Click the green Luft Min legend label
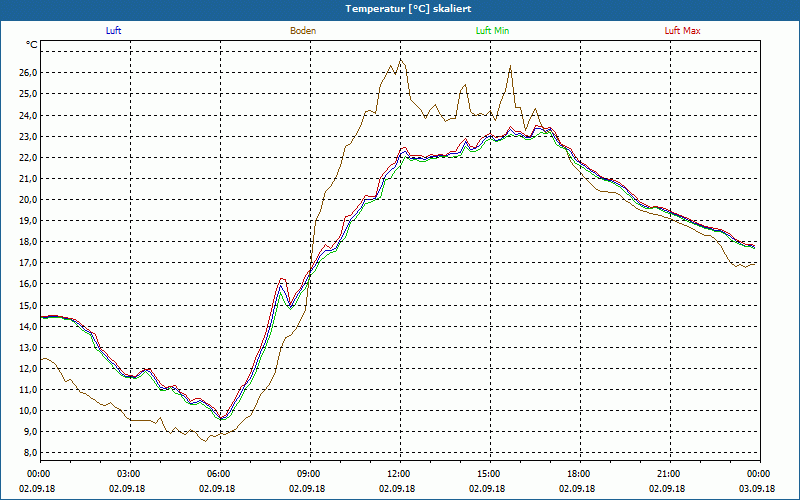800x500 pixels. 492,31
